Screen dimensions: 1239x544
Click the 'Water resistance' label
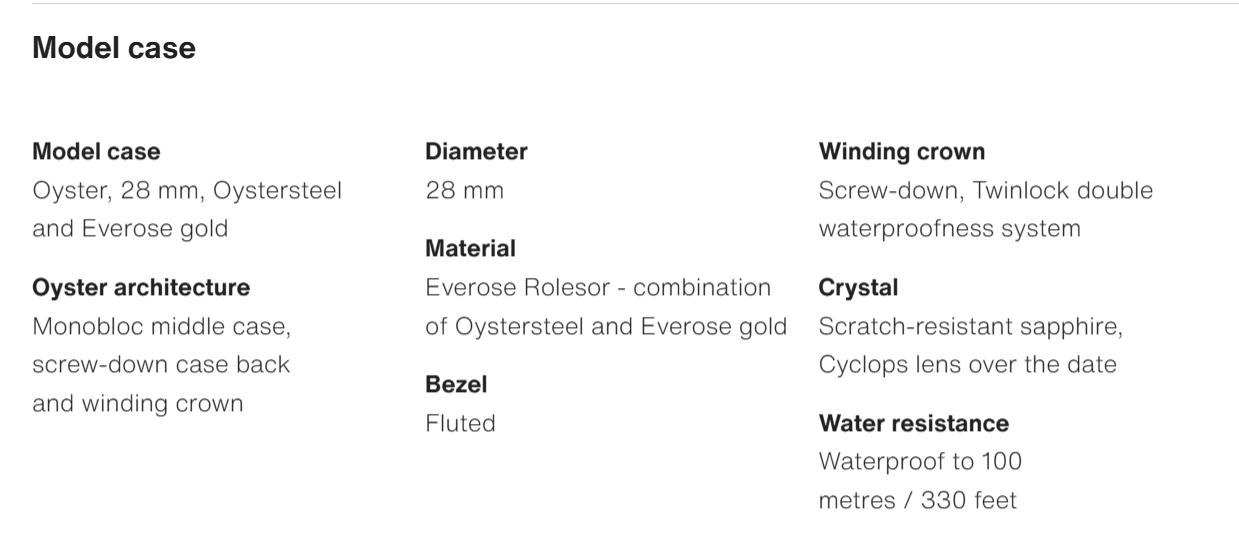coord(913,423)
